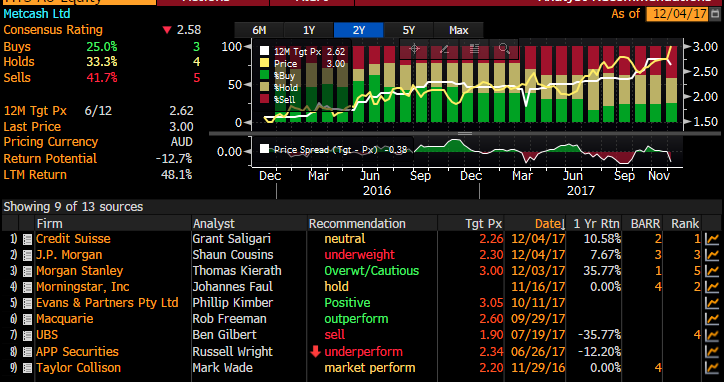
Task: Select analyst Grant Saligari
Action: click(x=232, y=239)
